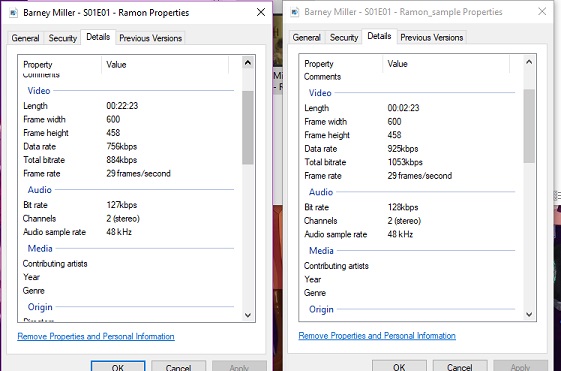This screenshot has width=561, height=371.
Task: Open Security tab in Ramon_sample Properties
Action: 344,37
